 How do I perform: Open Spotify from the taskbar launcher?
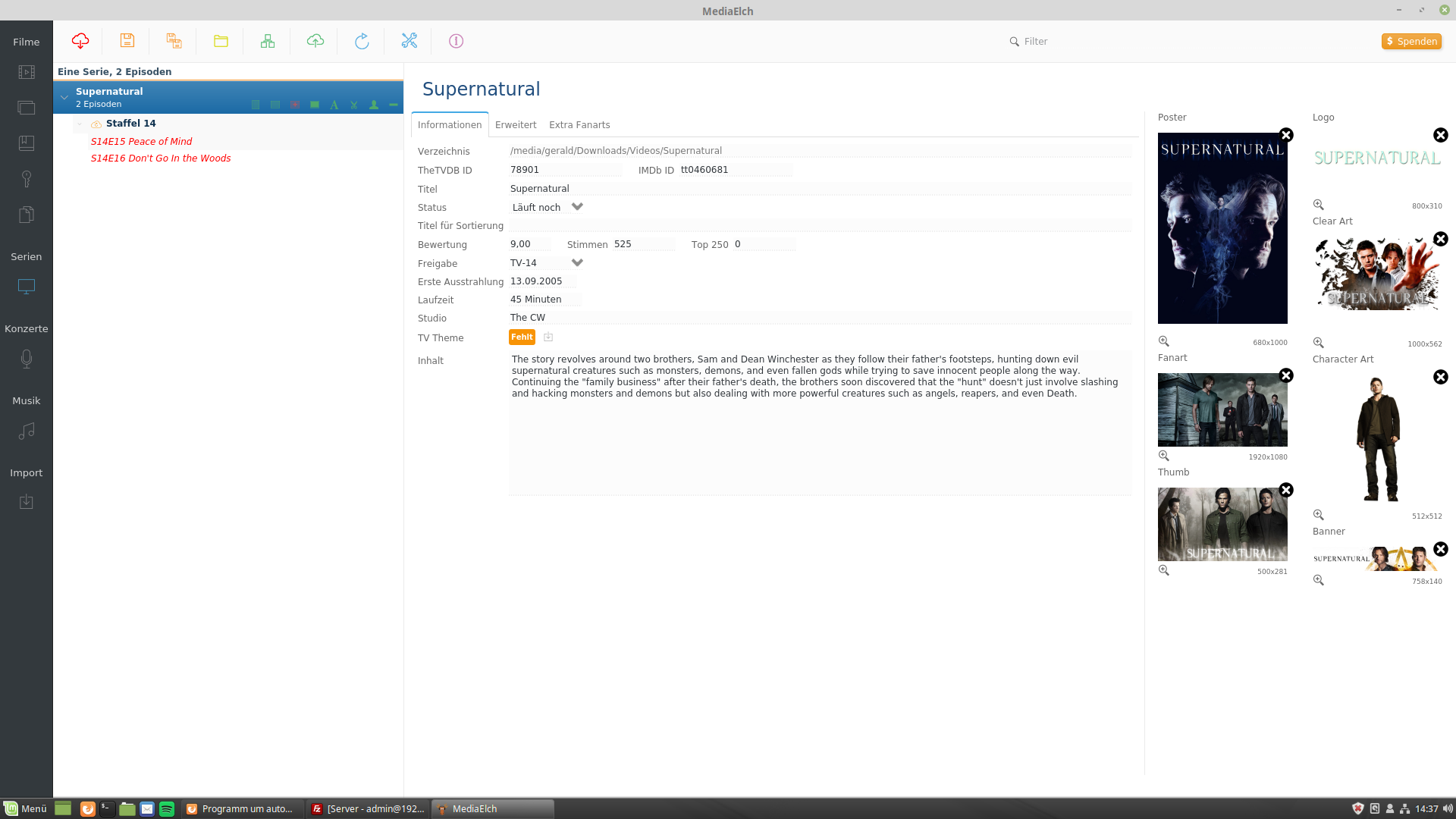pos(167,809)
